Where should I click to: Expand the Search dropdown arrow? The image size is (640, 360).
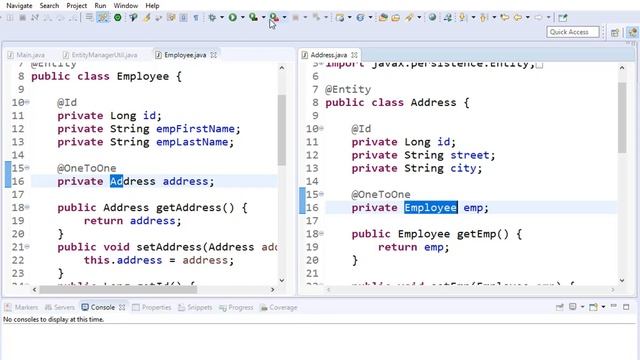click(419, 18)
